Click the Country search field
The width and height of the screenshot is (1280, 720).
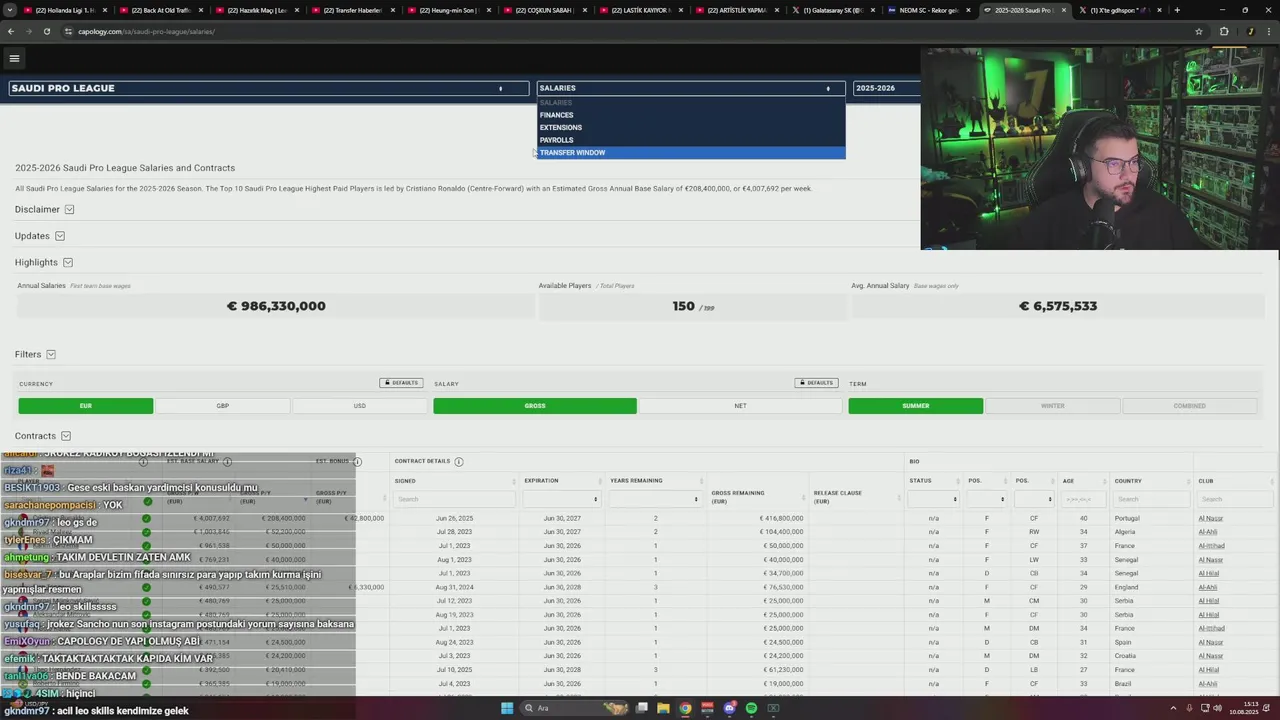tap(1150, 499)
